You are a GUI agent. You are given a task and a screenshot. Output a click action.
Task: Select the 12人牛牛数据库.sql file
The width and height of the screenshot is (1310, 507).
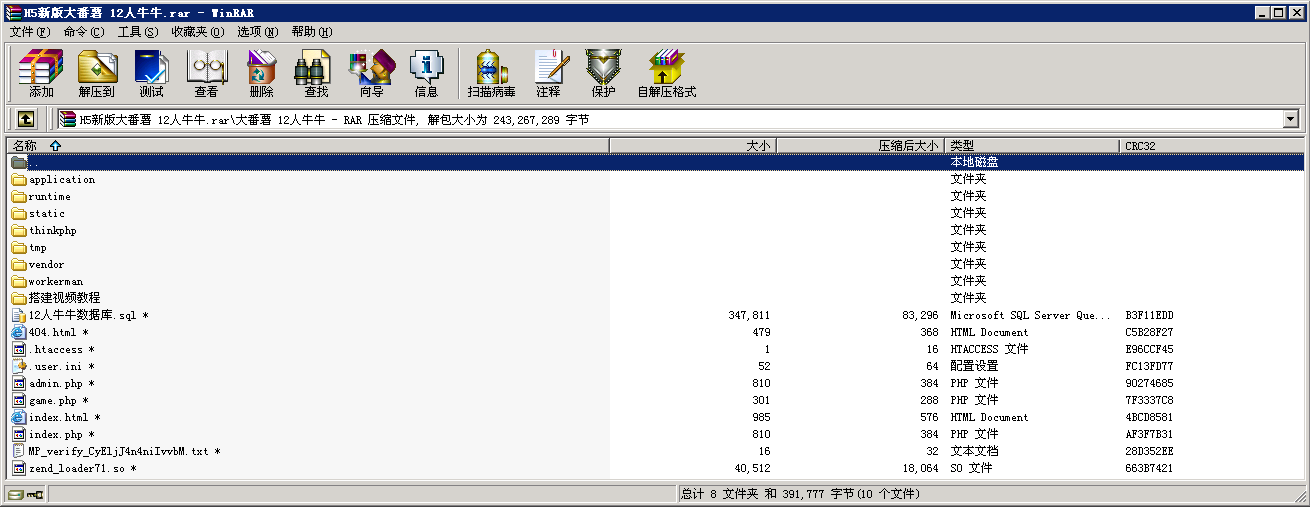[x=82, y=316]
